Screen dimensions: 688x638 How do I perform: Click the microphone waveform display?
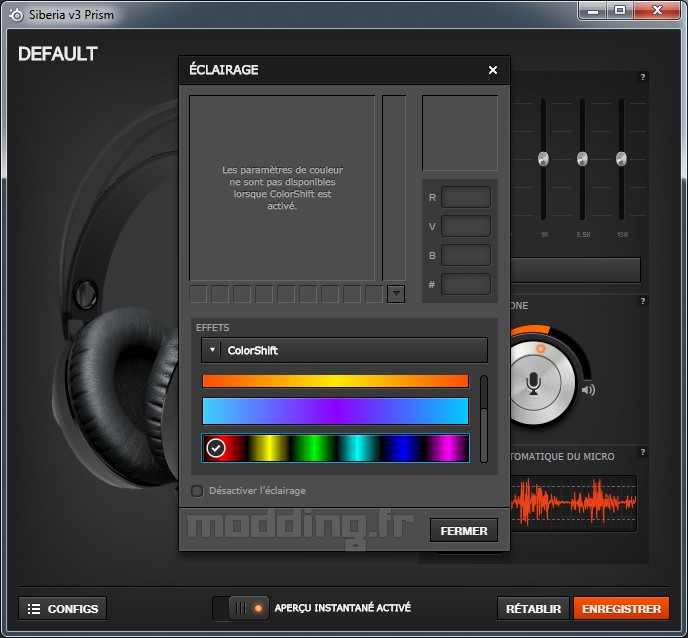pyautogui.click(x=573, y=503)
